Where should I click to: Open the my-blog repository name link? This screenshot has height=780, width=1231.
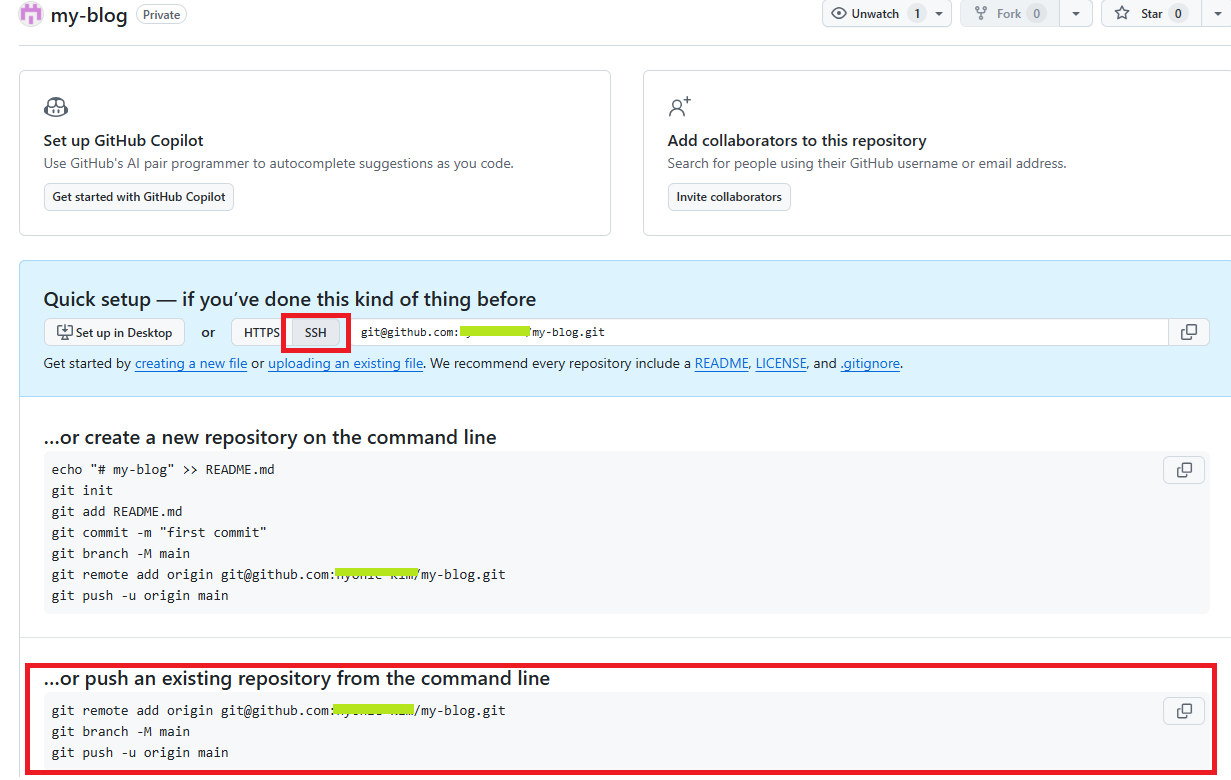[x=89, y=15]
